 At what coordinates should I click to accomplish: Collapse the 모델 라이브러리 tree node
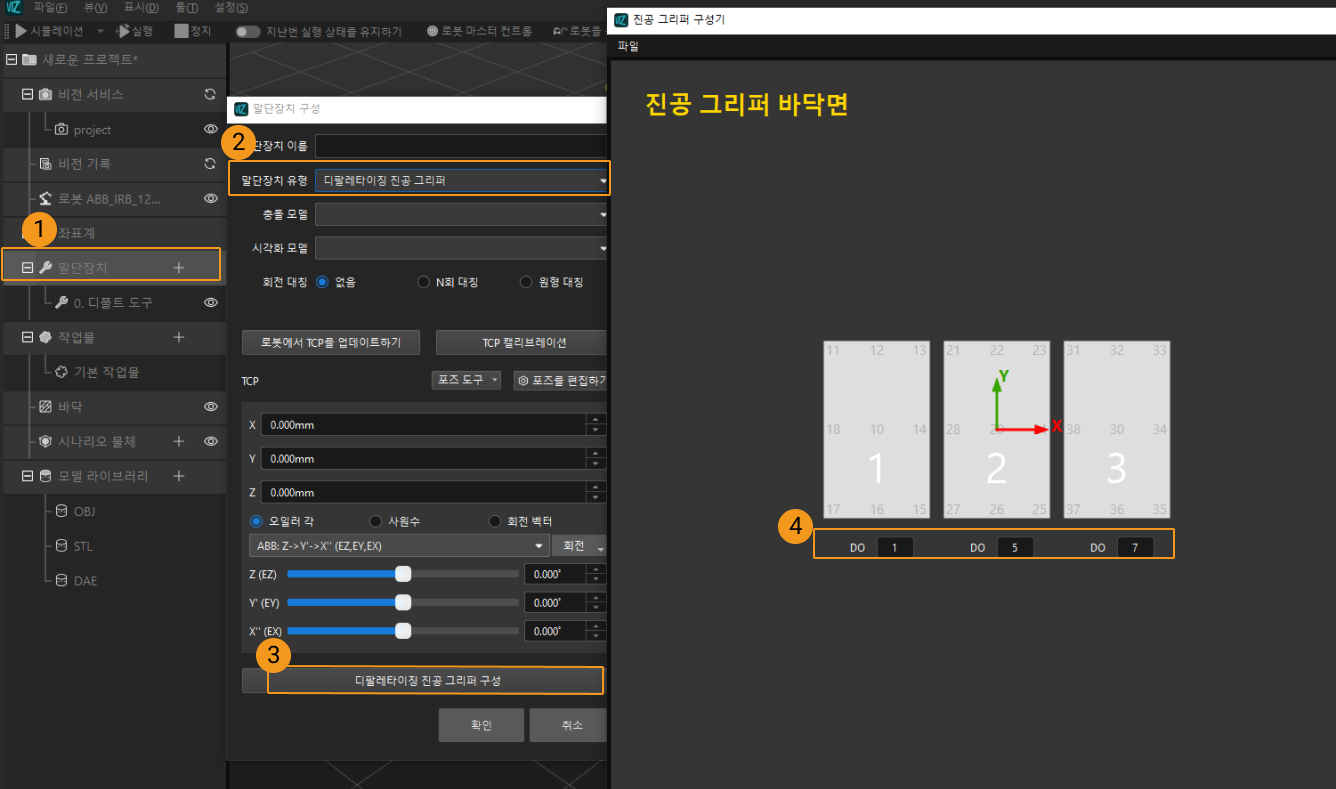click(12, 476)
